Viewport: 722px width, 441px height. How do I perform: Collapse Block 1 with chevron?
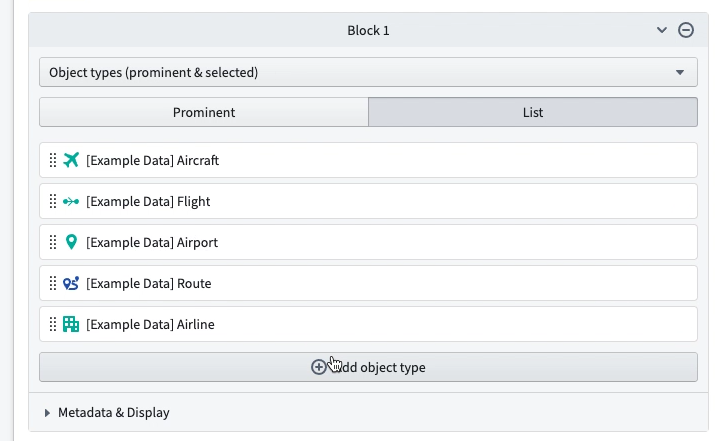662,30
